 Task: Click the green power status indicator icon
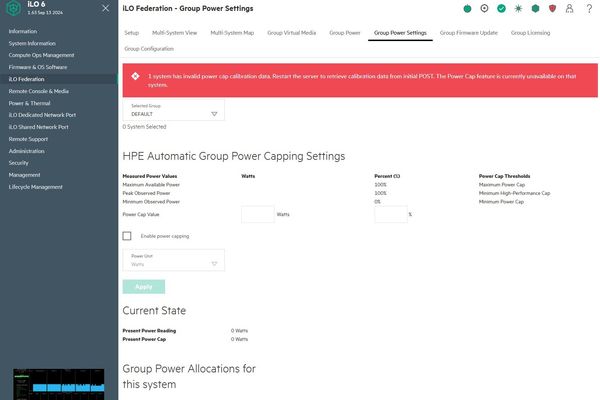coord(467,8)
